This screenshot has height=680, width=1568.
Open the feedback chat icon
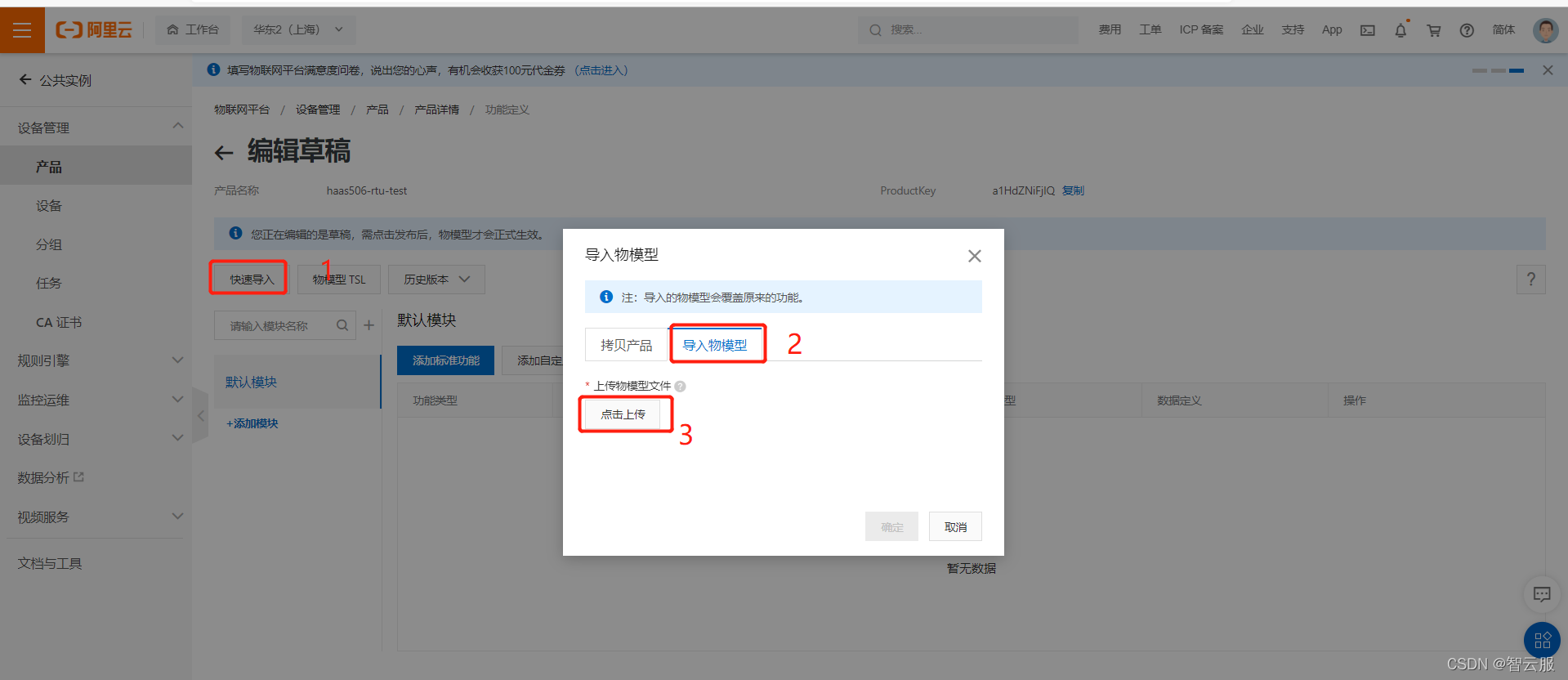(x=1542, y=594)
